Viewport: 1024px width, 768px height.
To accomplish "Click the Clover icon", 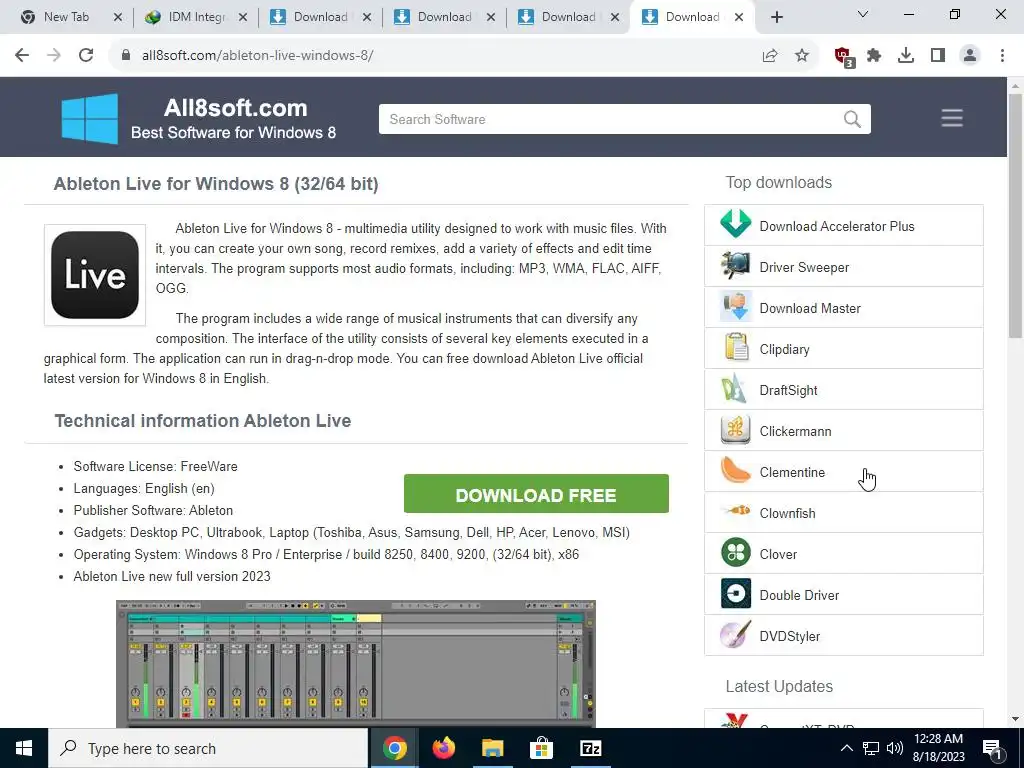I will click(735, 554).
